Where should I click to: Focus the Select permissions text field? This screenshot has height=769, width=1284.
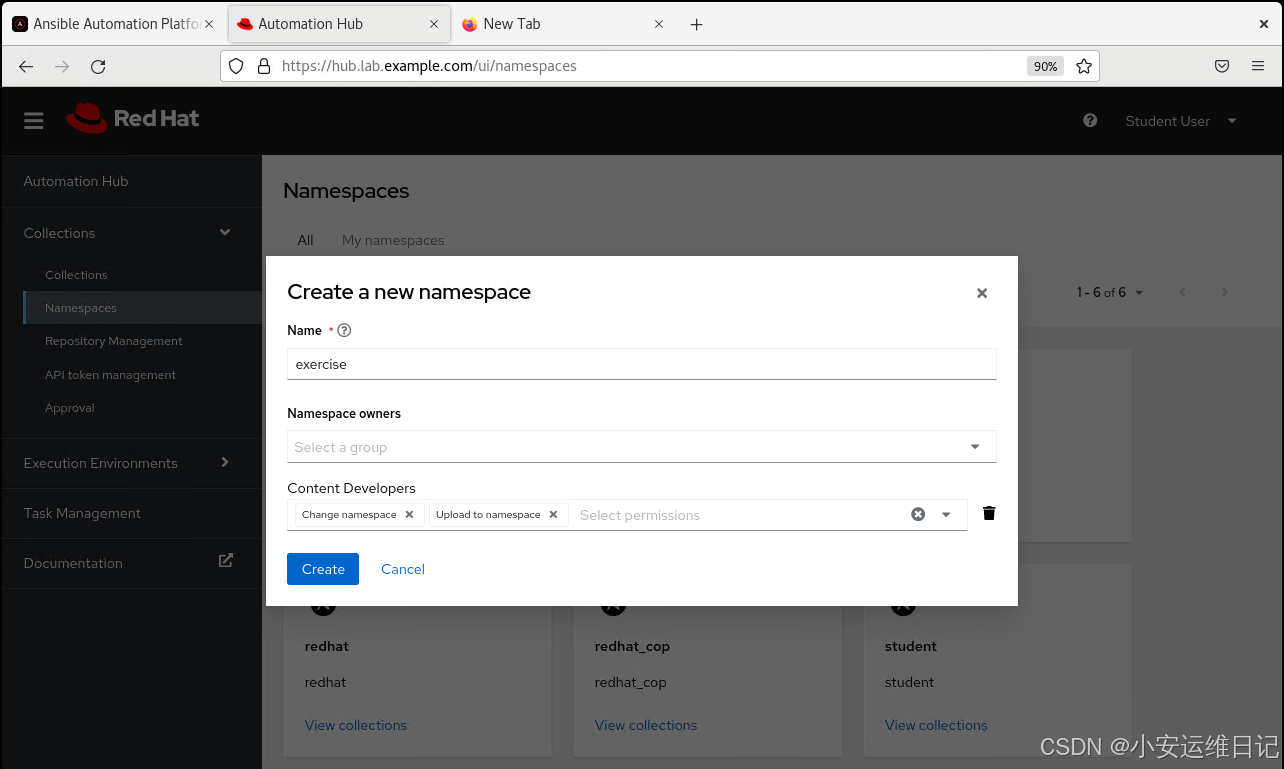coord(738,515)
